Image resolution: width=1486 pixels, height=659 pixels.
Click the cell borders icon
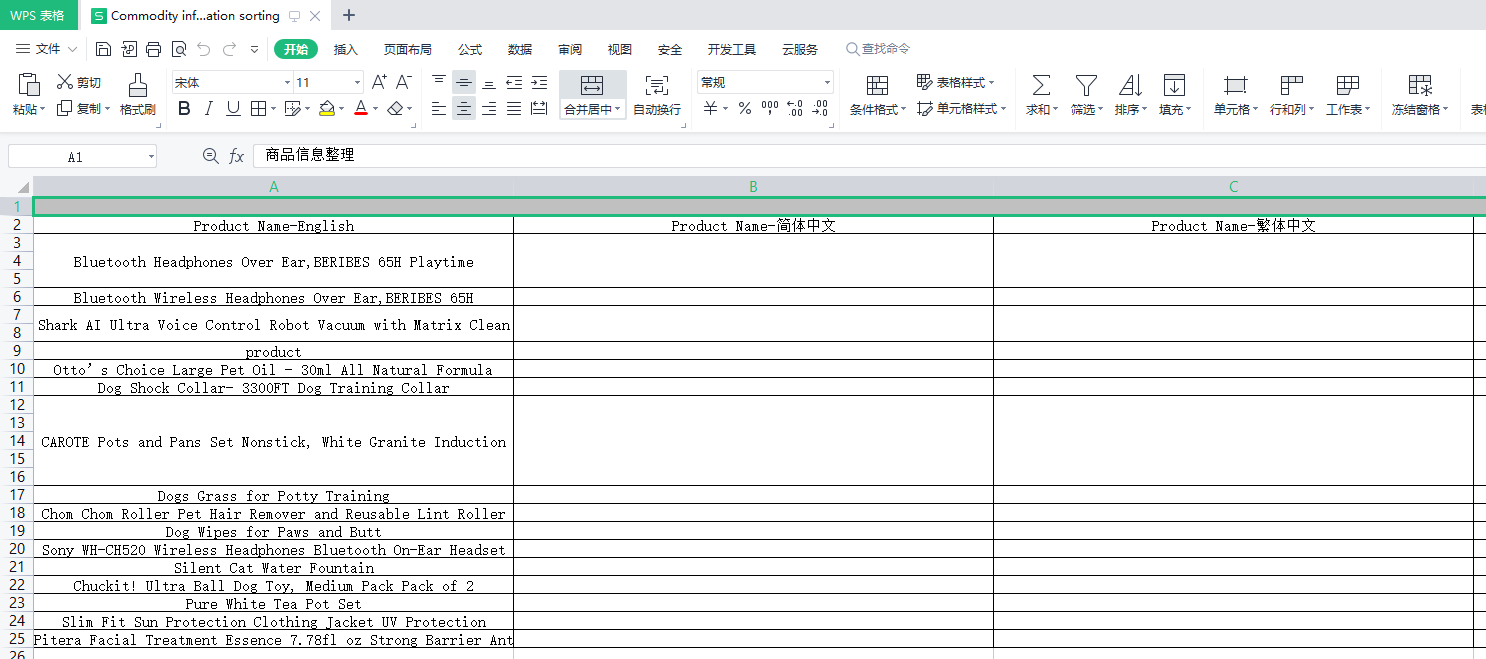click(258, 109)
